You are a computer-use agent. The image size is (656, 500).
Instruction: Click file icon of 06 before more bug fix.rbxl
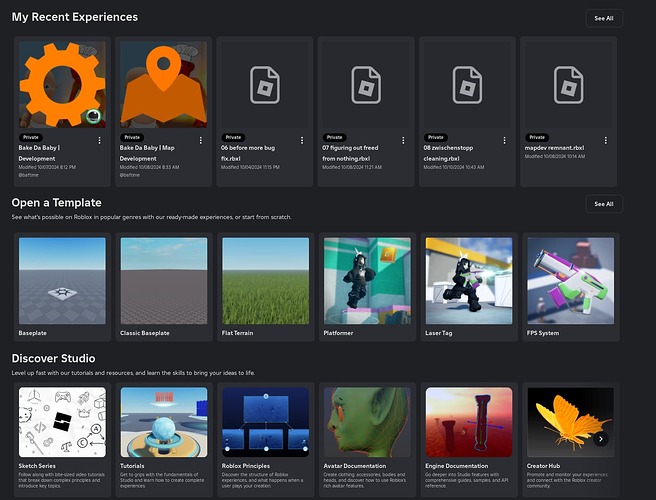coord(265,85)
